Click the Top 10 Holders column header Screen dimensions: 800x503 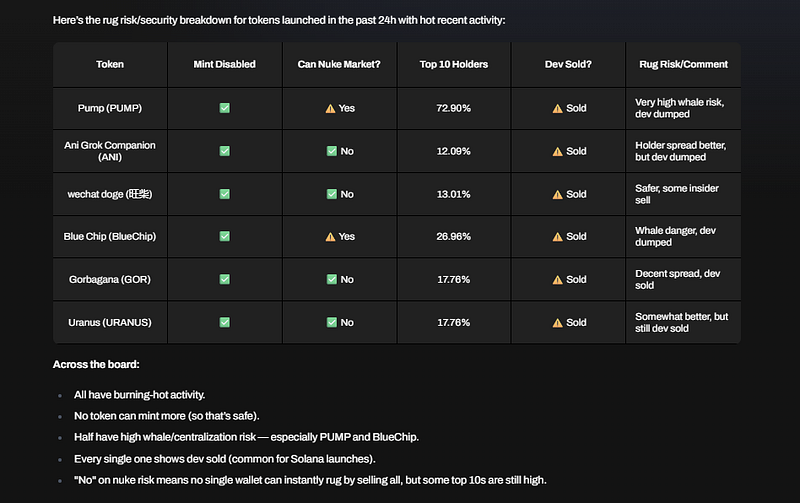pyautogui.click(x=454, y=64)
